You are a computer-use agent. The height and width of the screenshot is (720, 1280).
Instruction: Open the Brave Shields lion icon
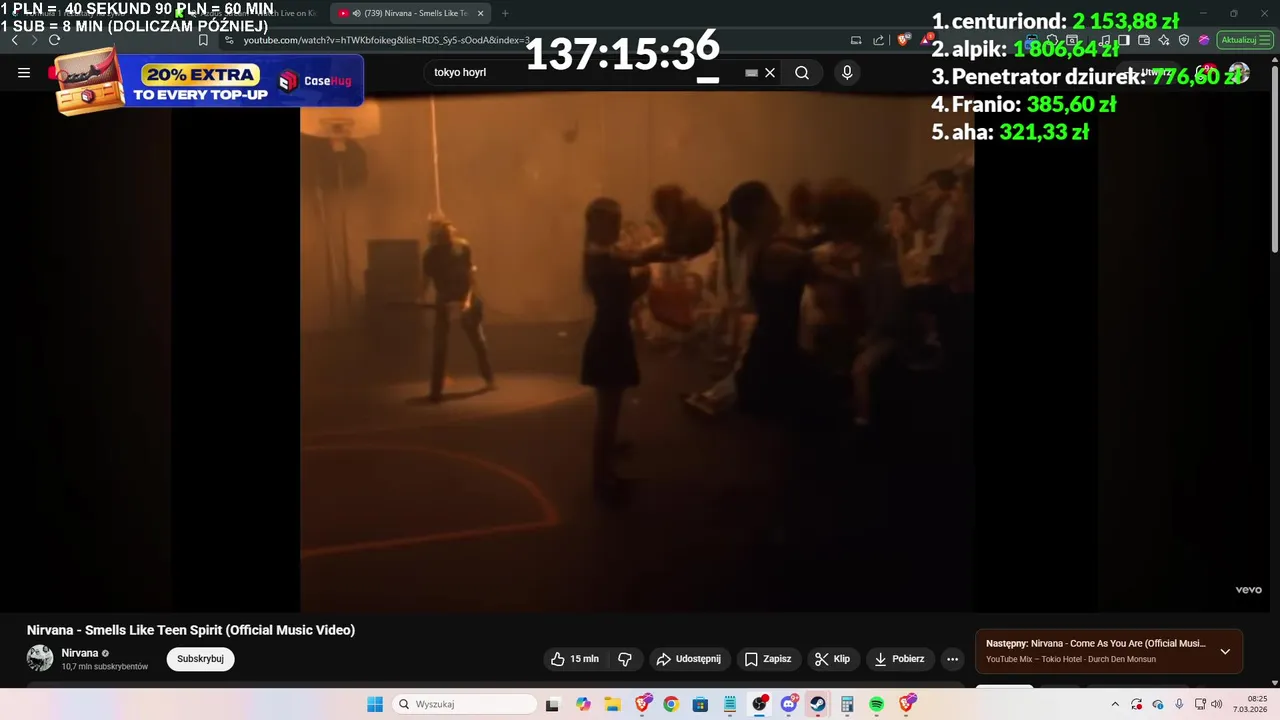pos(903,40)
